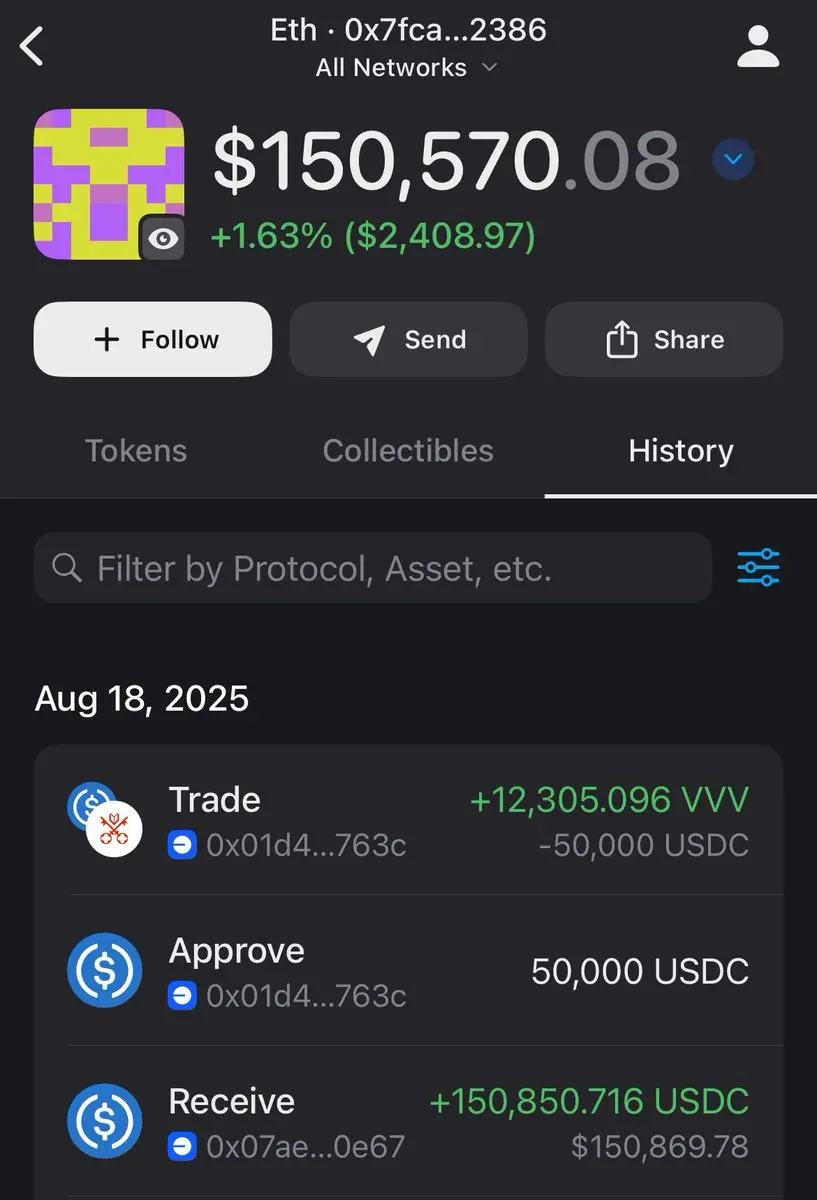The image size is (817, 1200).
Task: Focus the Filter by Protocol search field
Action: pos(373,568)
